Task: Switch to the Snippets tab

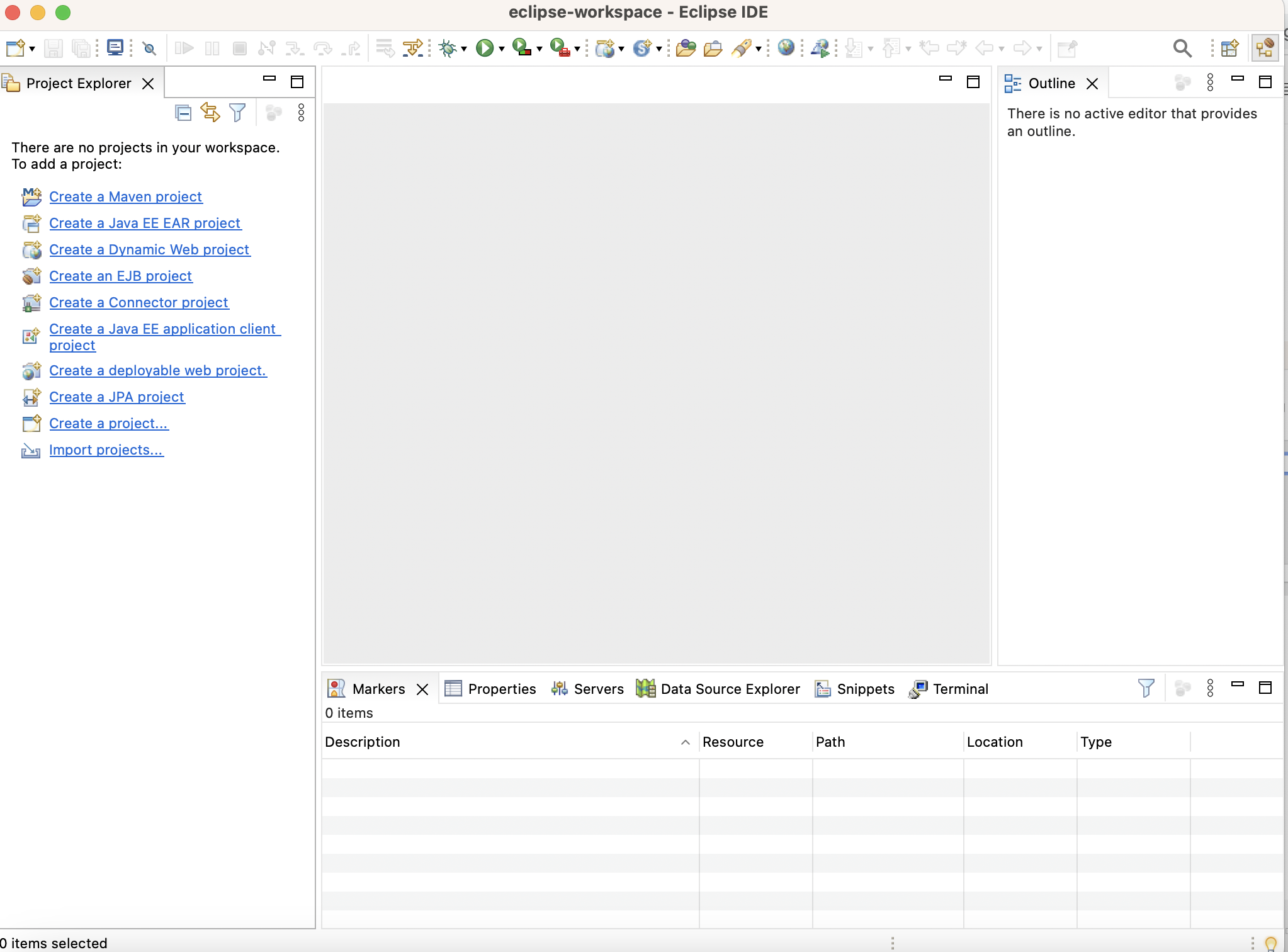Action: (x=855, y=689)
